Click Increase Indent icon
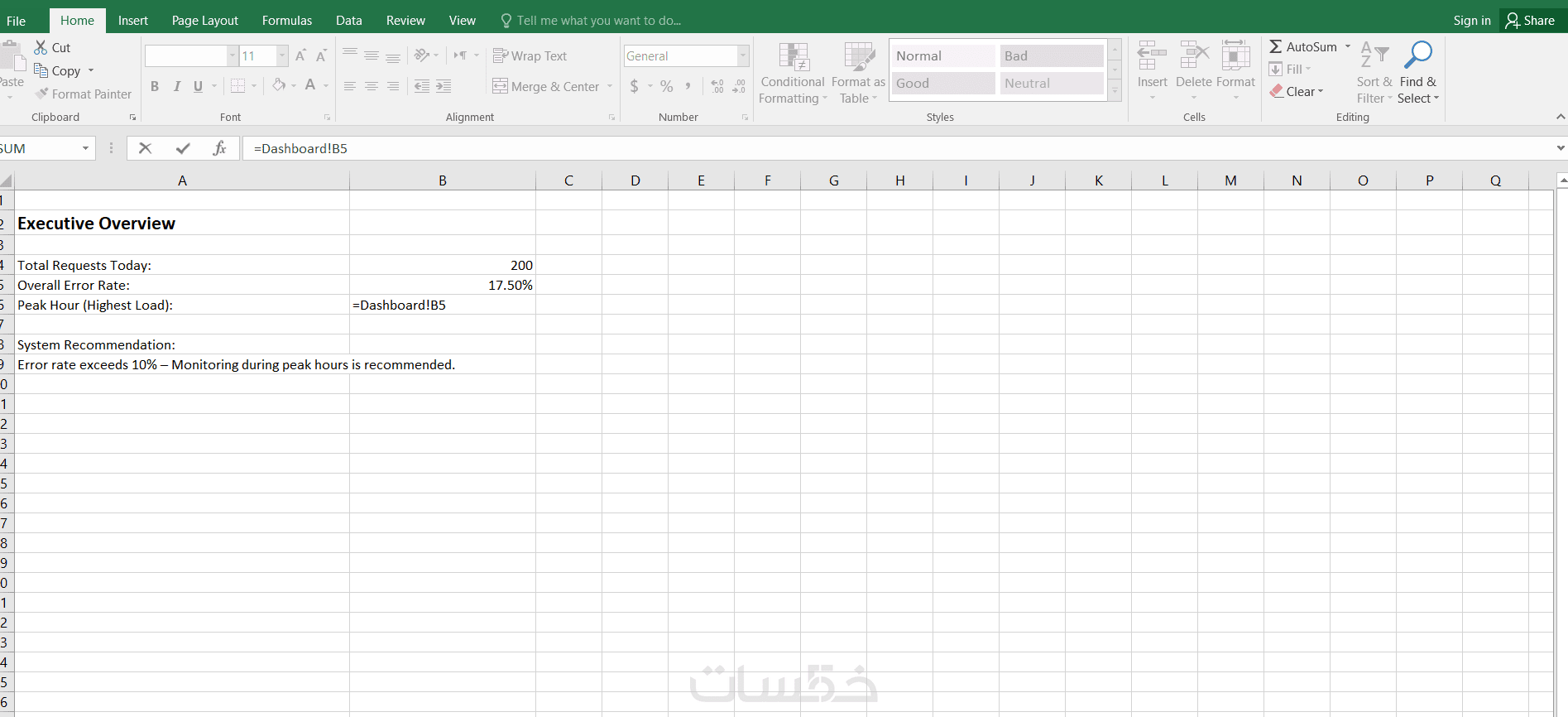The image size is (1568, 717). [444, 86]
